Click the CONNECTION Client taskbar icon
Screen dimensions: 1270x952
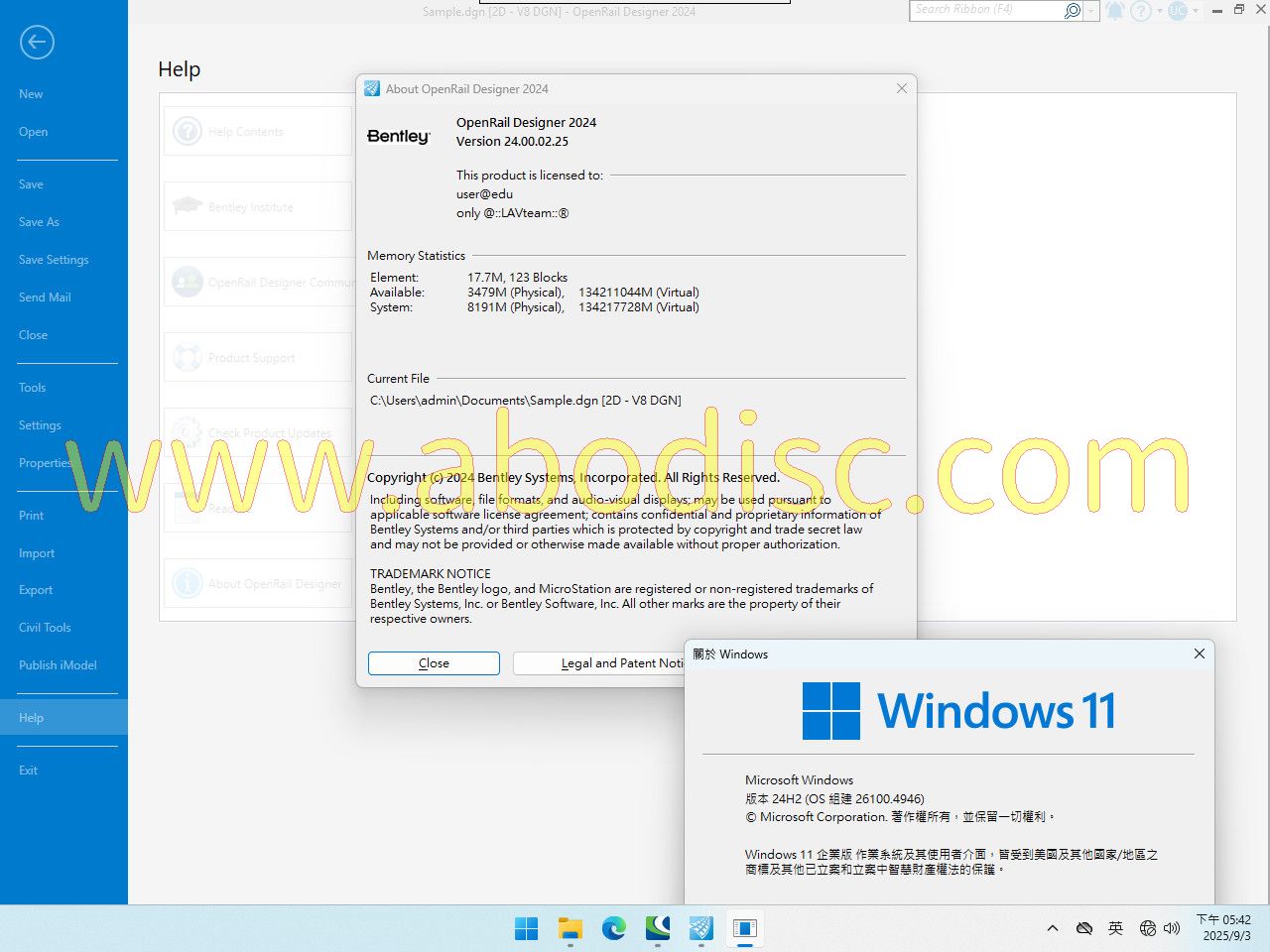658,928
